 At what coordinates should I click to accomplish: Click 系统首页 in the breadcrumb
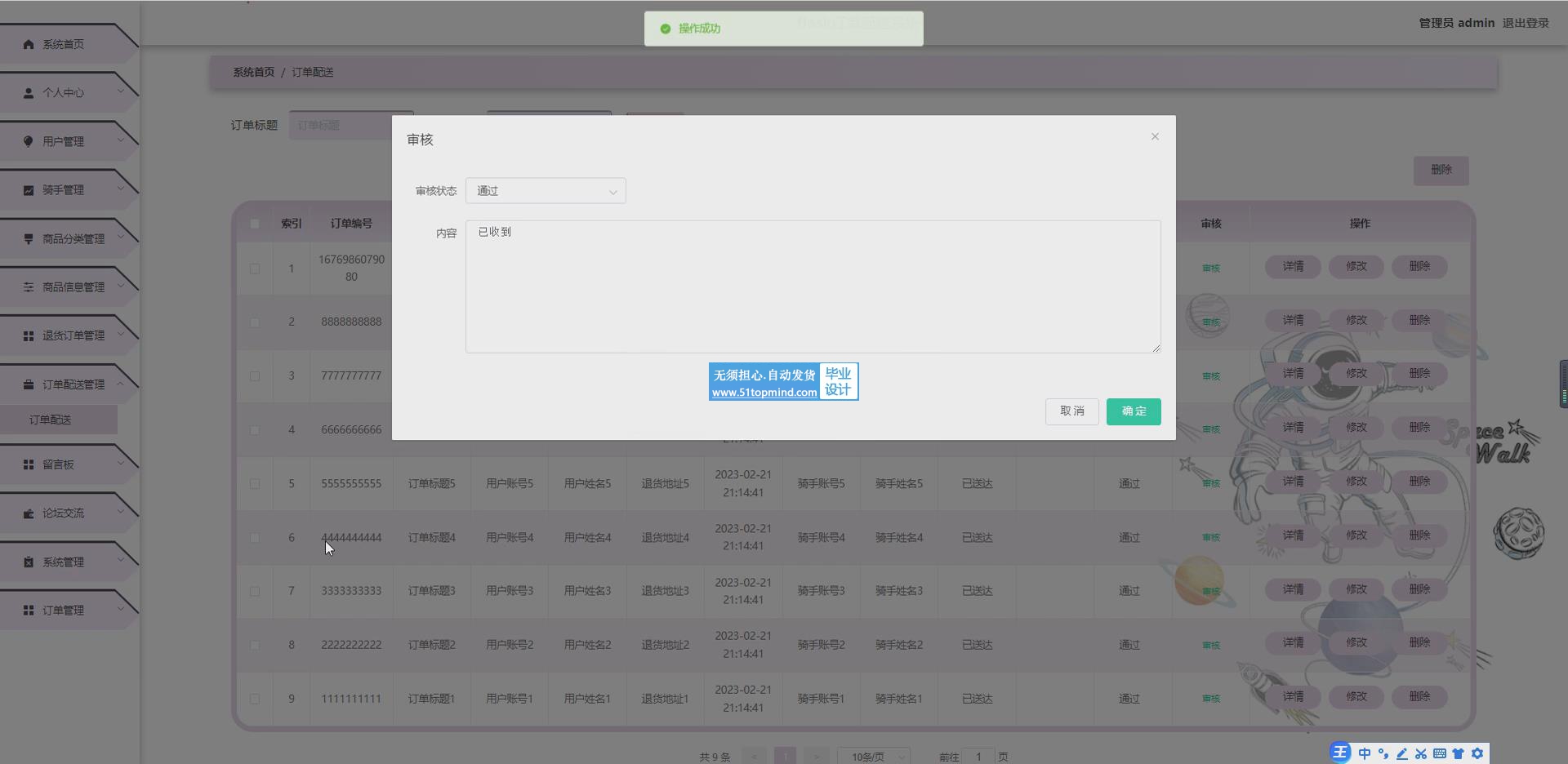coord(254,72)
